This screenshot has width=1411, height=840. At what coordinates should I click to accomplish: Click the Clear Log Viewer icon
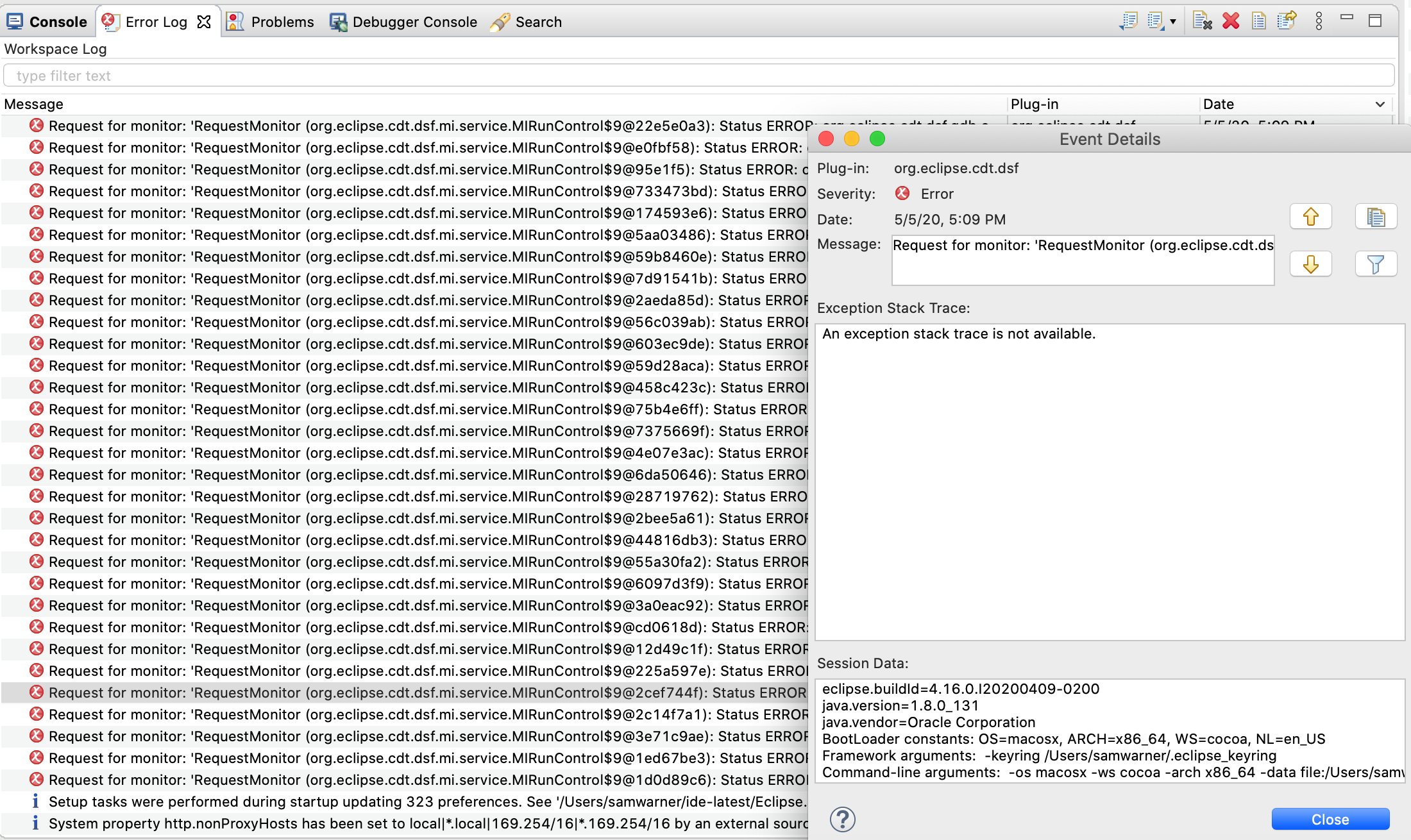coord(1202,21)
